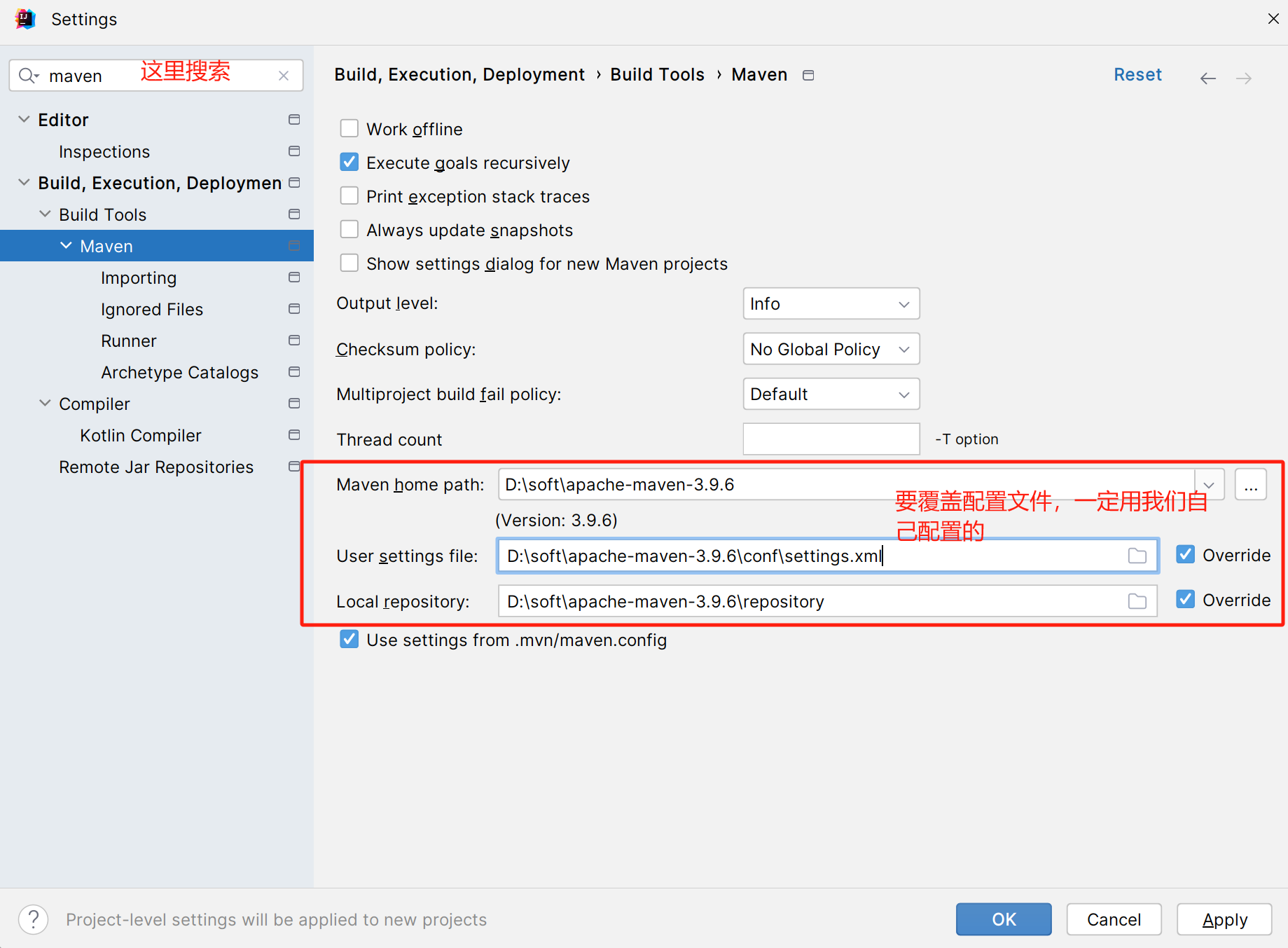1288x948 pixels.
Task: Click Build Tools in breadcrumb
Action: pos(657,75)
